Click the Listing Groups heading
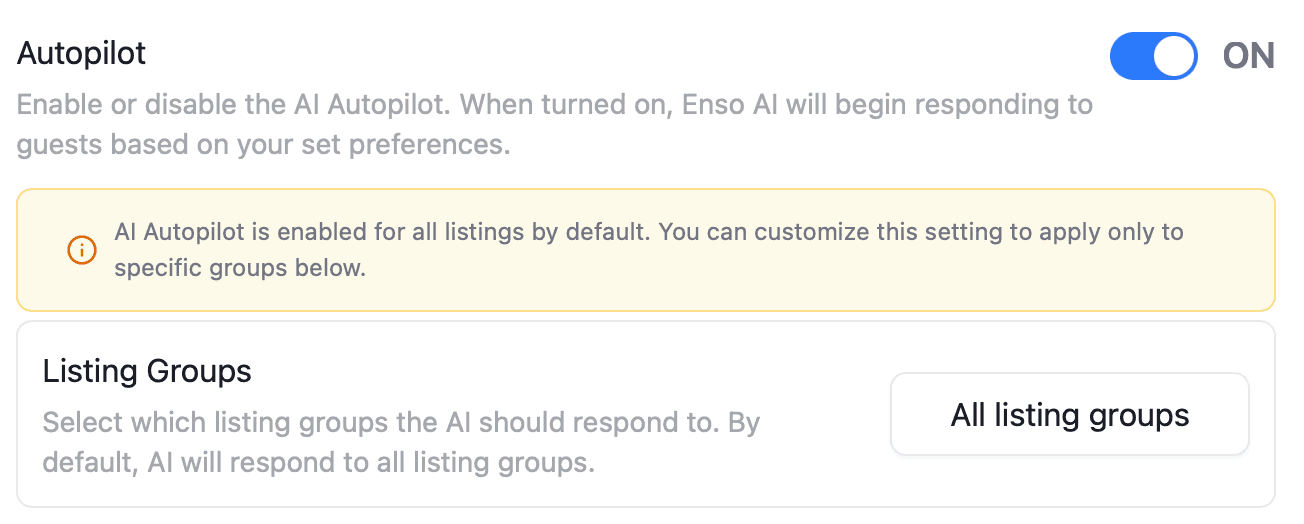Screen dimensions: 1304x524 pos(147,371)
